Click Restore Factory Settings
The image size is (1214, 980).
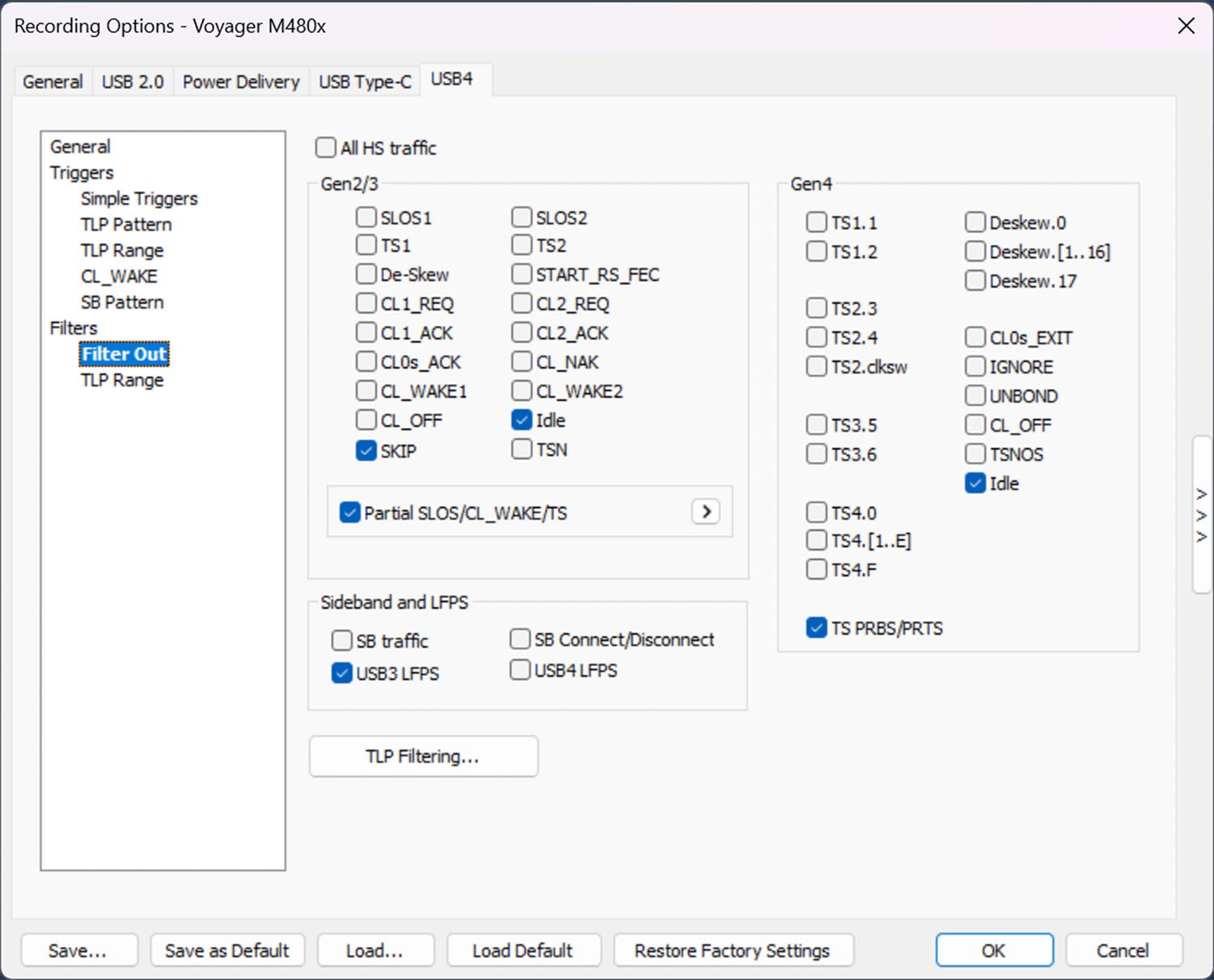[733, 950]
